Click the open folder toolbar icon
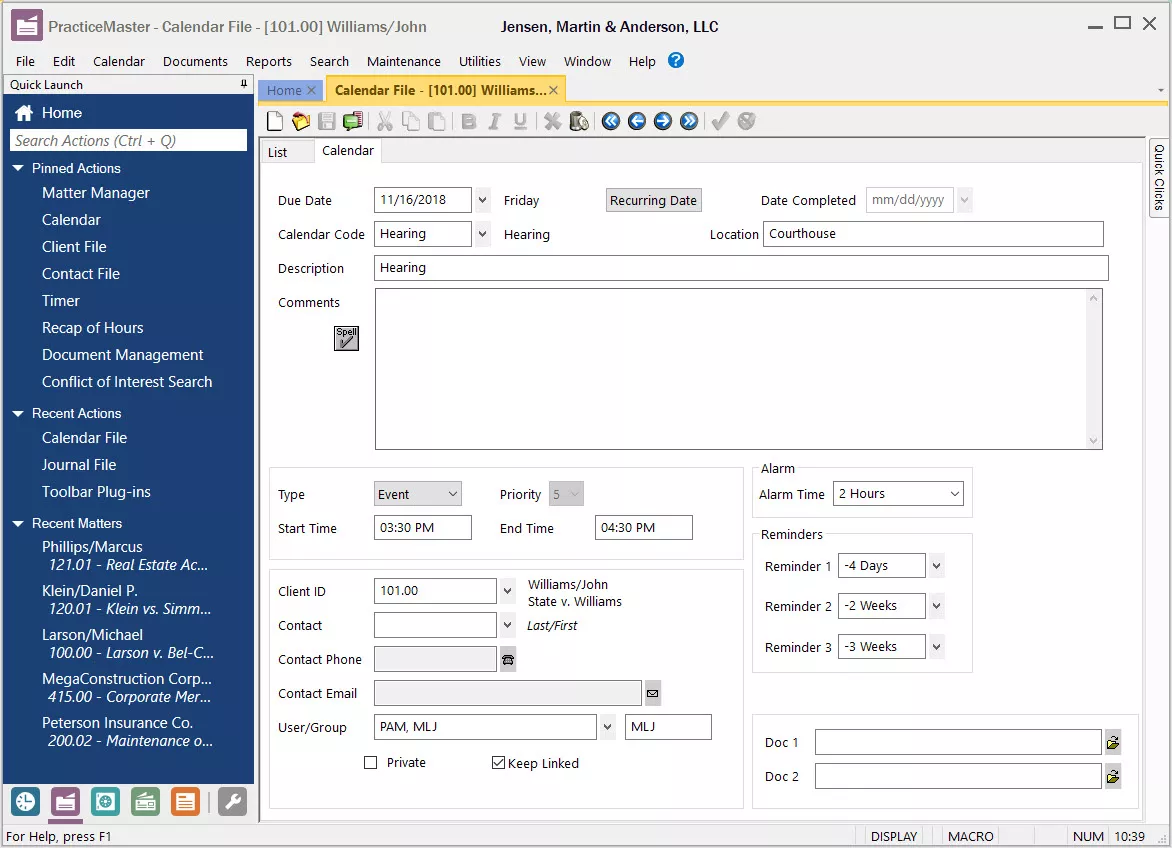The width and height of the screenshot is (1172, 848). [x=301, y=122]
